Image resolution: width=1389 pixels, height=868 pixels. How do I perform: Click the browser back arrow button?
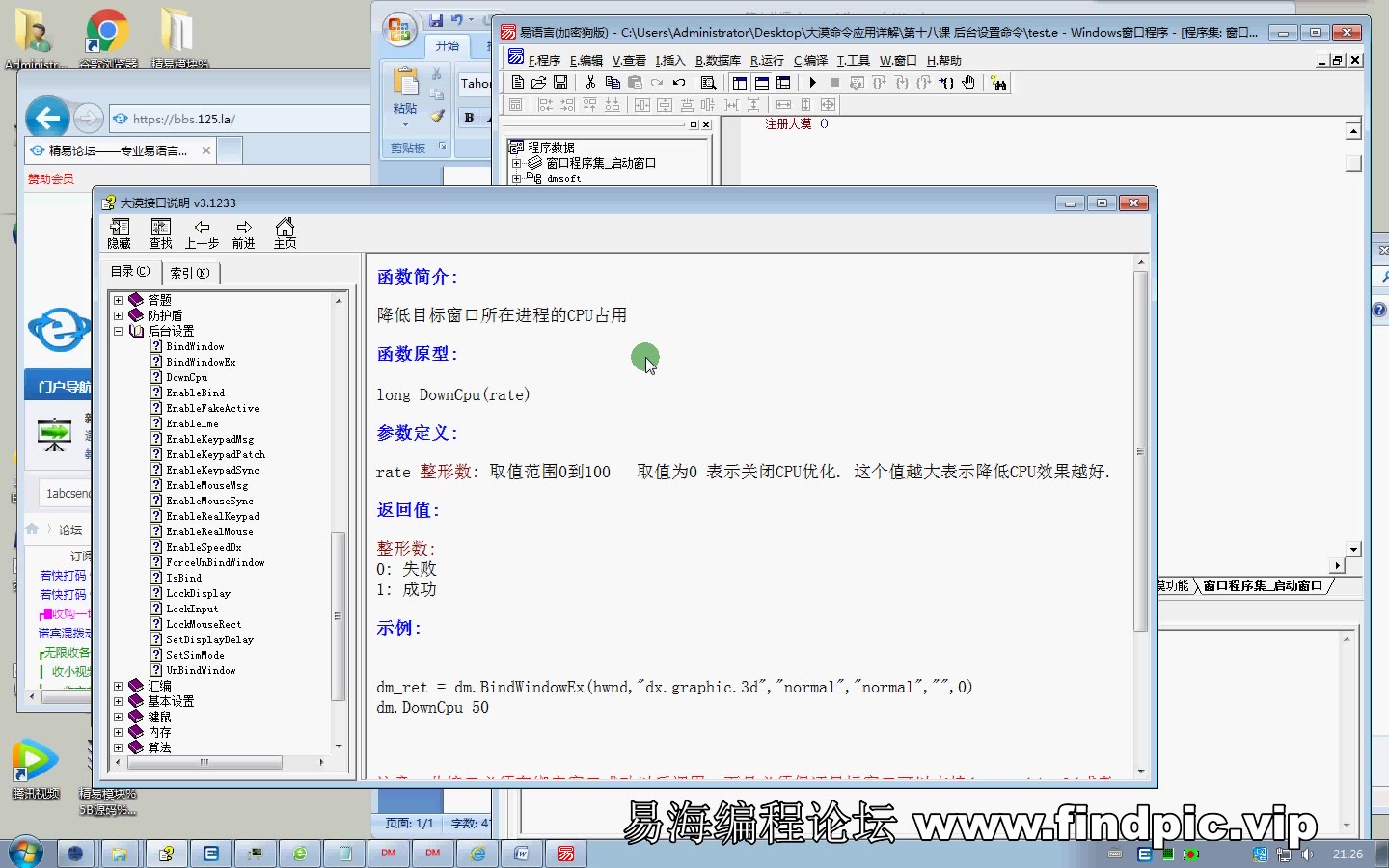(47, 119)
